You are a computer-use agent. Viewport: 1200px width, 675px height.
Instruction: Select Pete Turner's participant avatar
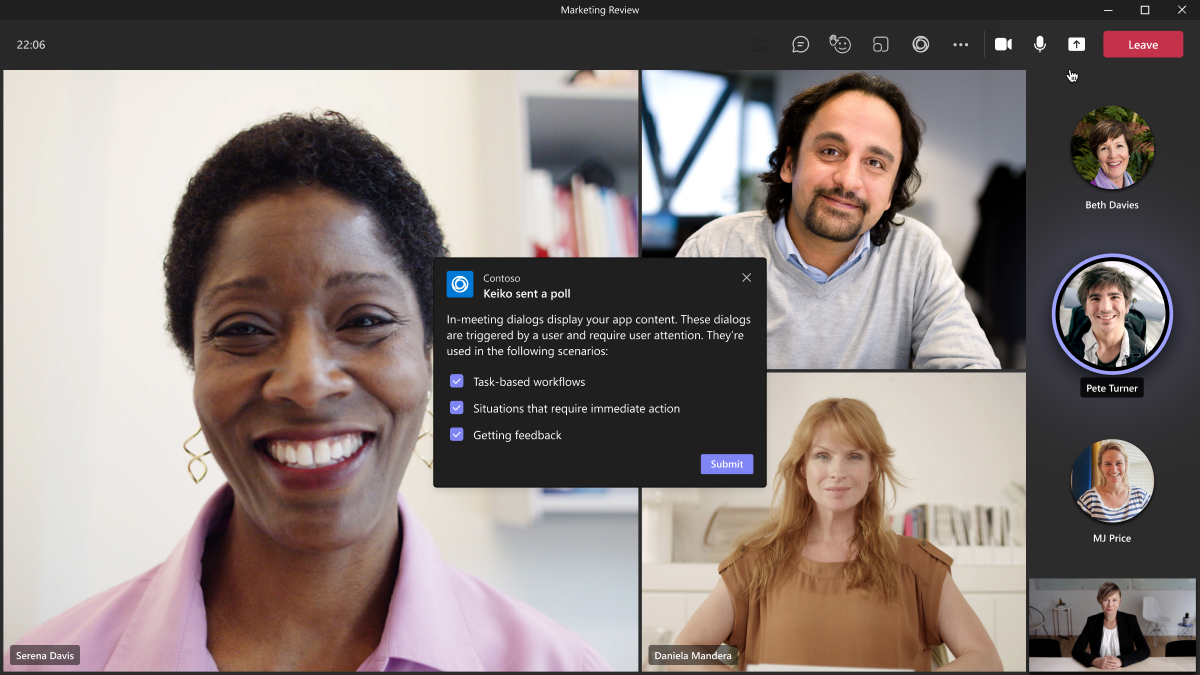coord(1112,314)
